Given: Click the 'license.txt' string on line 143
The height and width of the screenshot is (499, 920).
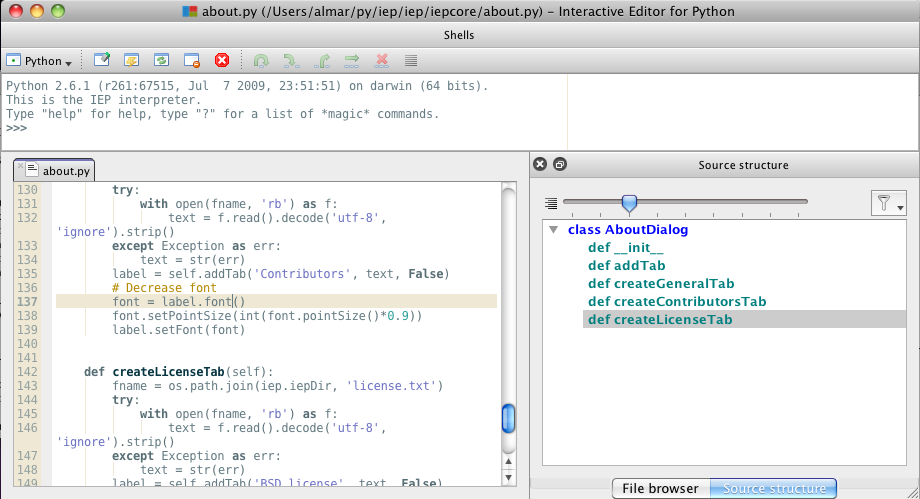Looking at the screenshot, I should [391, 386].
